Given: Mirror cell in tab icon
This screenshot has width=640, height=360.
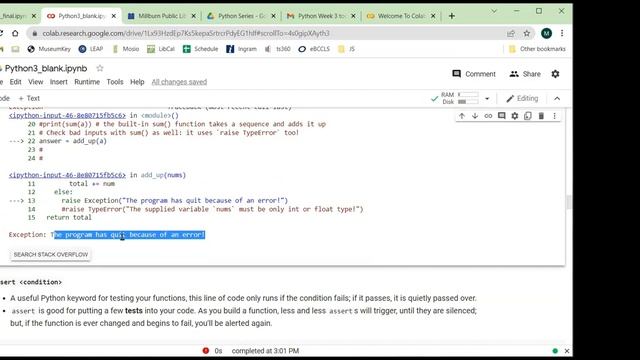Looking at the screenshot, I should (528, 116).
